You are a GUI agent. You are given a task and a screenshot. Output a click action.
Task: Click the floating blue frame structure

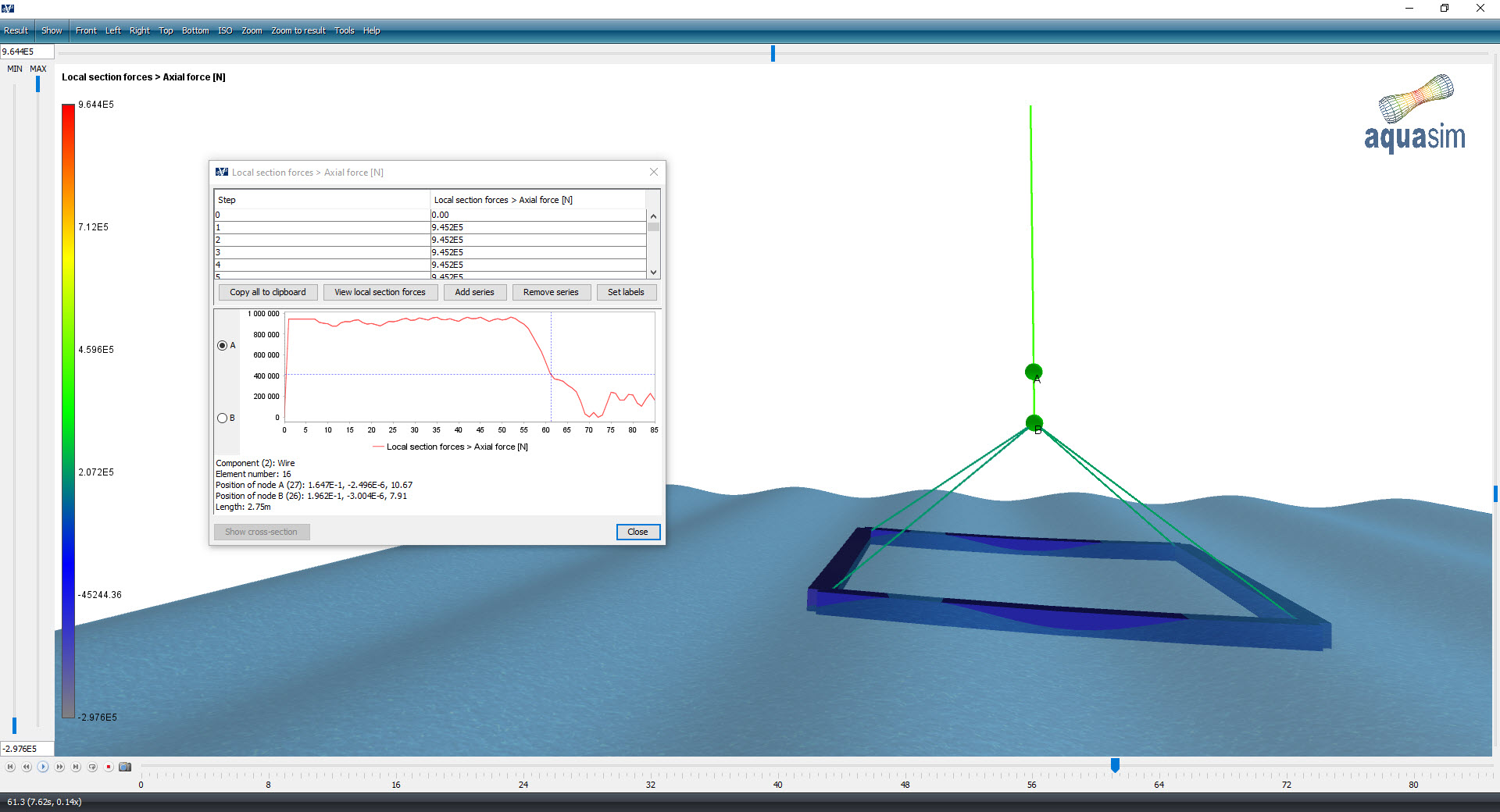point(1069,589)
